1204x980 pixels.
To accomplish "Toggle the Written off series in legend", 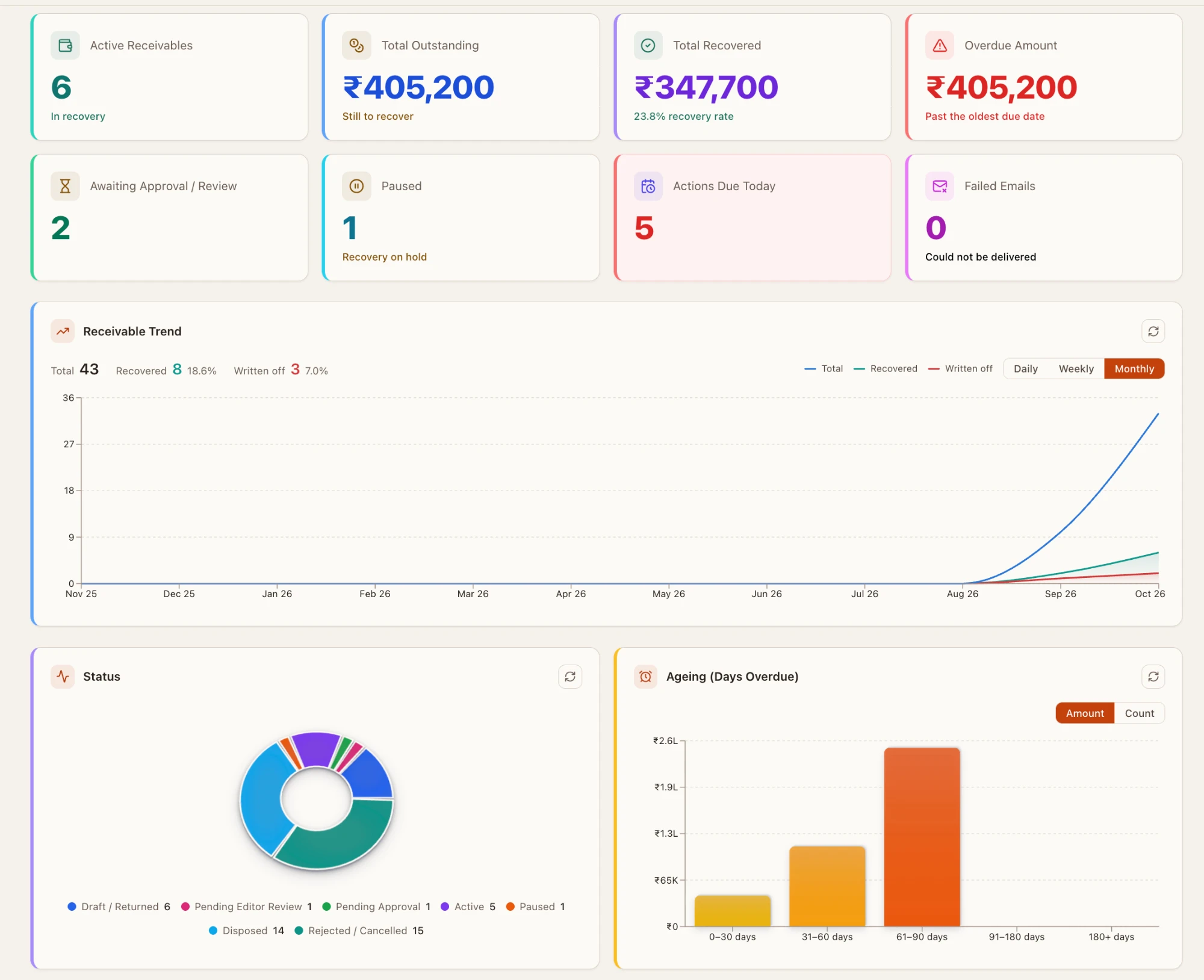I will 960,368.
